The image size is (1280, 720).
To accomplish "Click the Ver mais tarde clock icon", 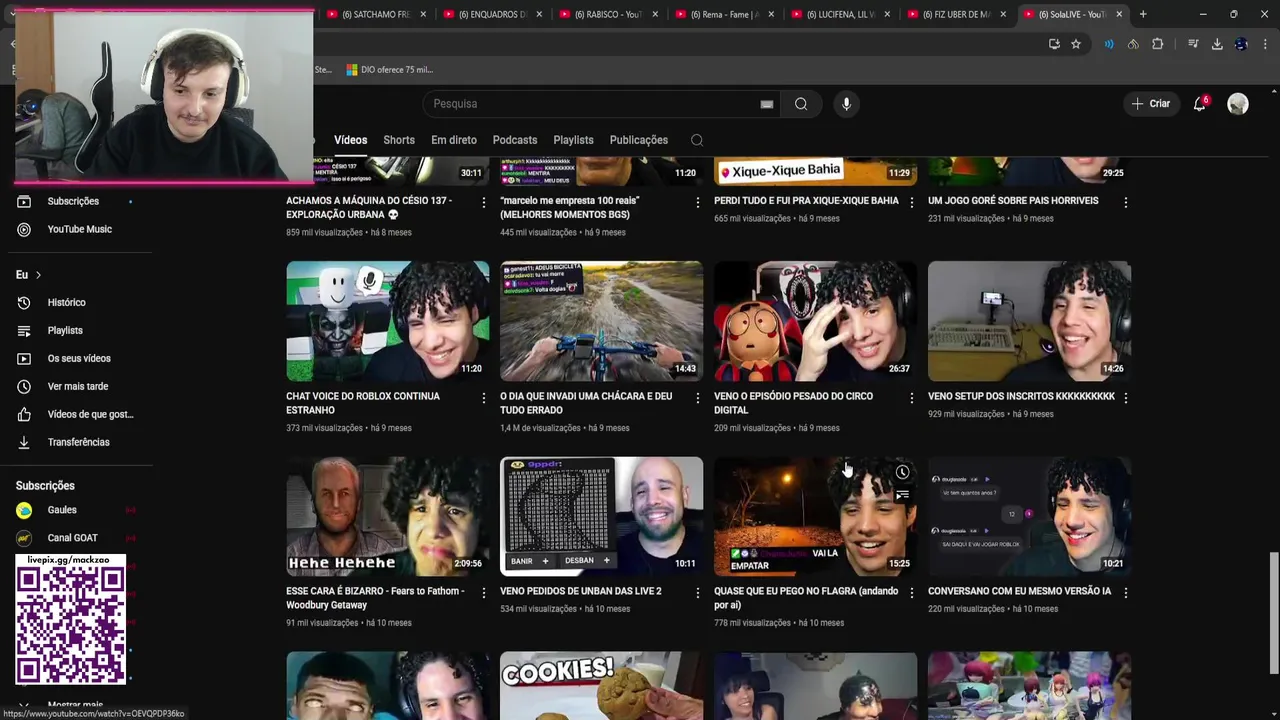I will 24,386.
